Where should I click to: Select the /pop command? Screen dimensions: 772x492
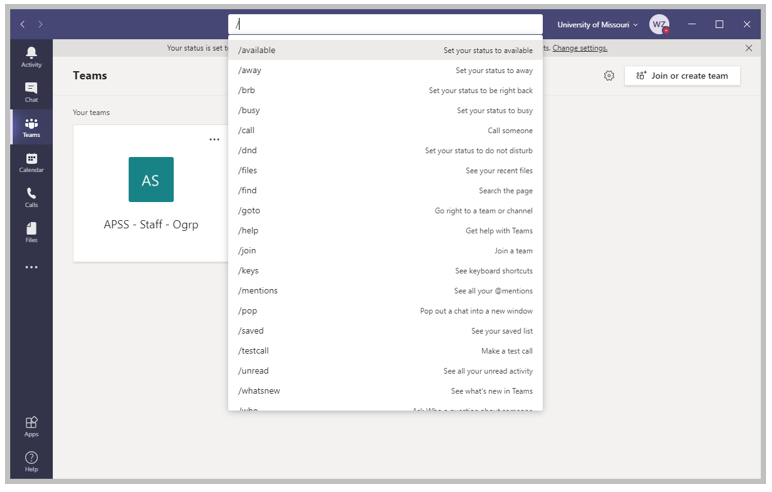[x=385, y=311]
